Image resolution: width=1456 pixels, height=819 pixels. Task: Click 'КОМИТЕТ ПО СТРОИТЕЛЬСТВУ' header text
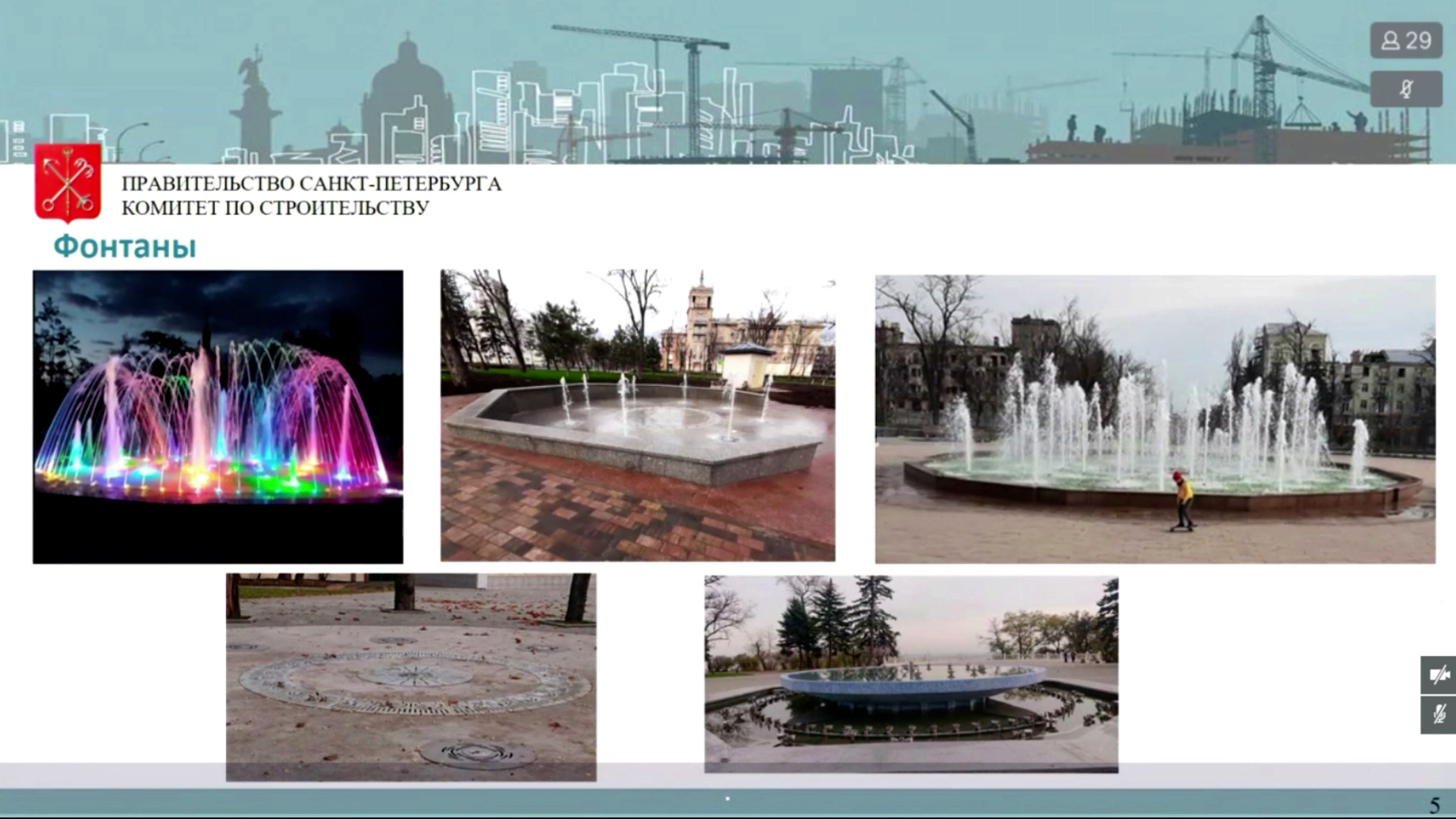(275, 208)
